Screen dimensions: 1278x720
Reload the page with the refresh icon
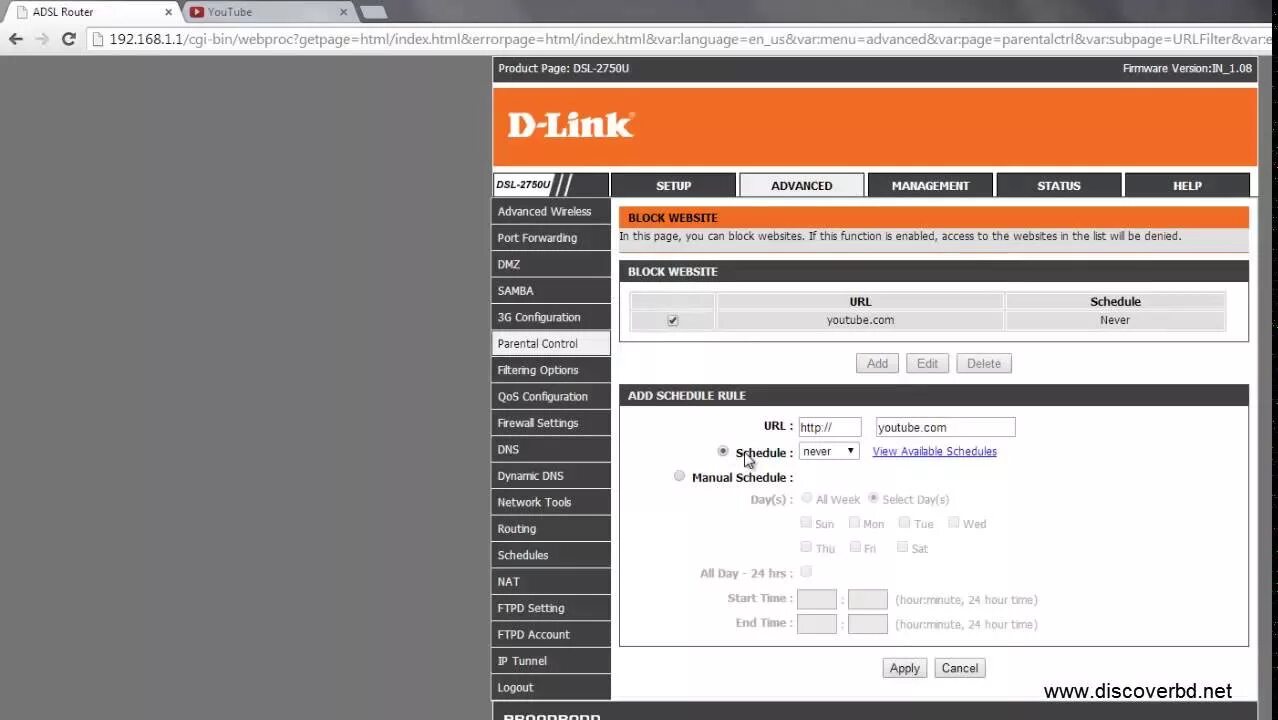click(68, 39)
